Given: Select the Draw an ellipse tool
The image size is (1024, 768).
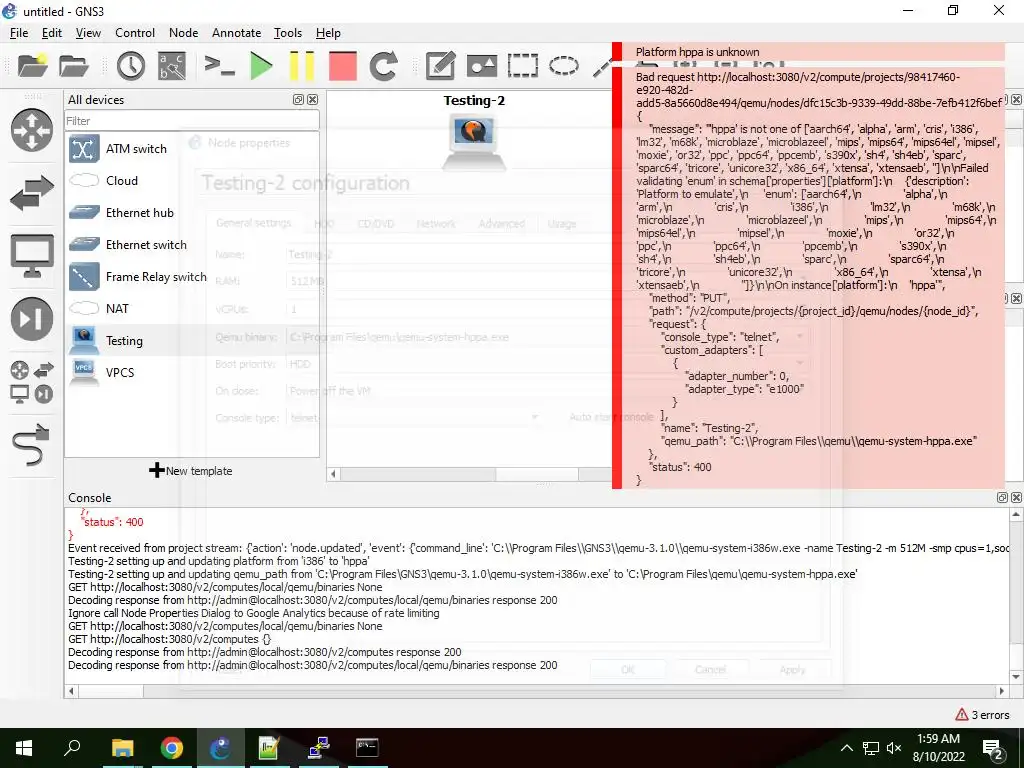Looking at the screenshot, I should tap(564, 66).
